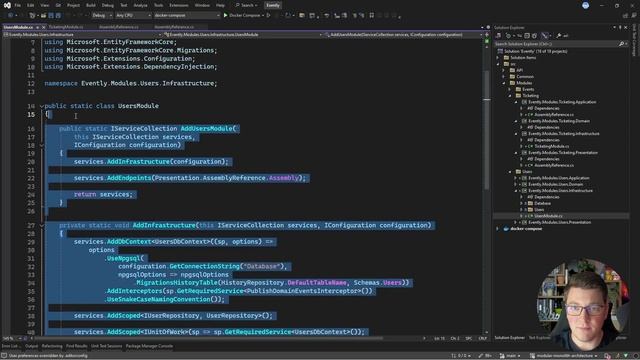The image size is (640, 360).
Task: Select the docker-compose project node
Action: click(526, 229)
